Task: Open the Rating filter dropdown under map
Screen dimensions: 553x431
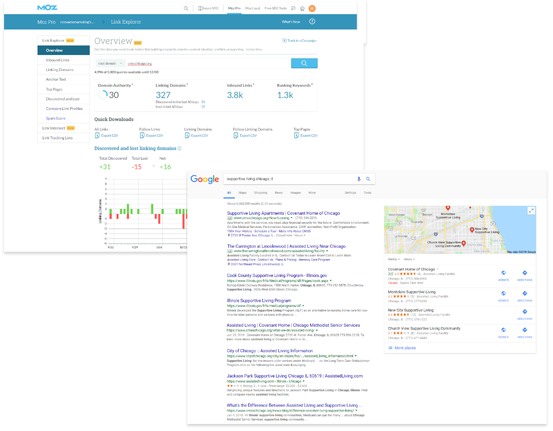Action: (394, 259)
